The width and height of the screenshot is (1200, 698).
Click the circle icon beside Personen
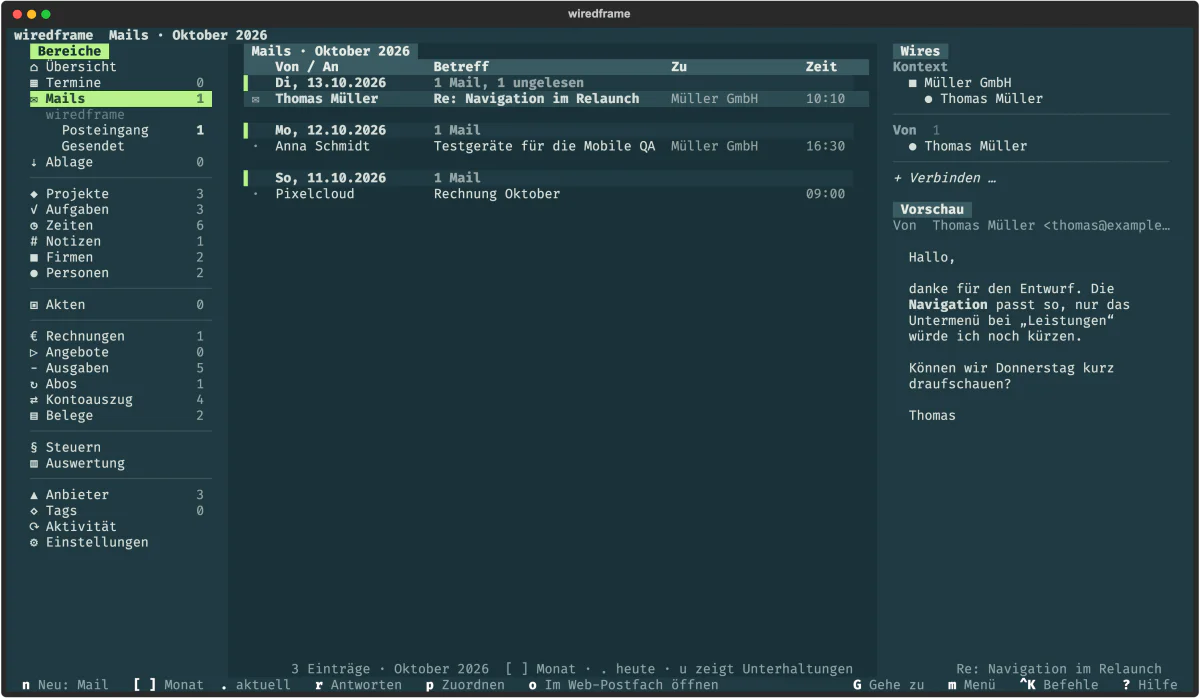pyautogui.click(x=34, y=273)
